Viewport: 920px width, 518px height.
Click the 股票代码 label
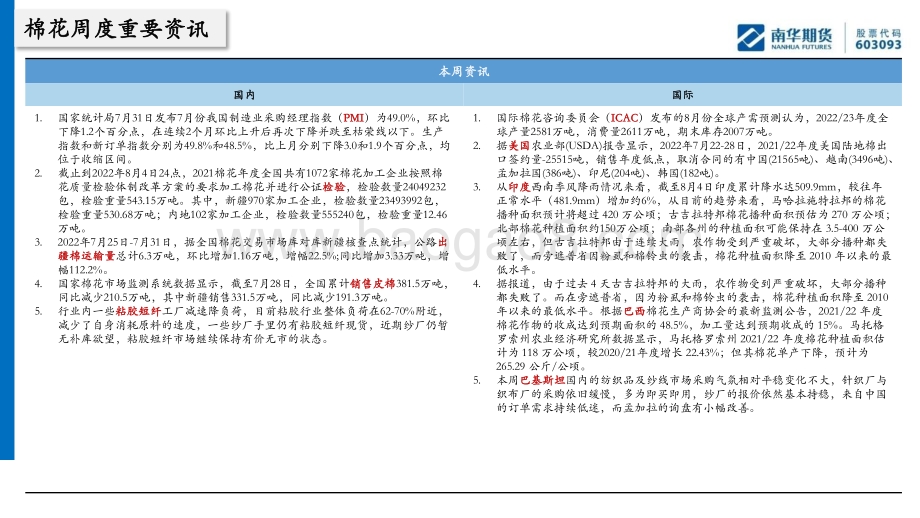[x=878, y=33]
